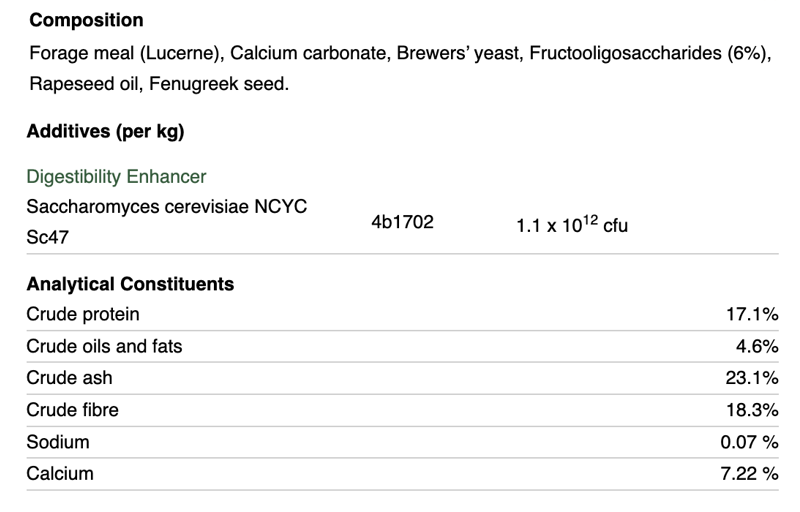The width and height of the screenshot is (800, 512).
Task: Click the Composition heading
Action: point(86,20)
